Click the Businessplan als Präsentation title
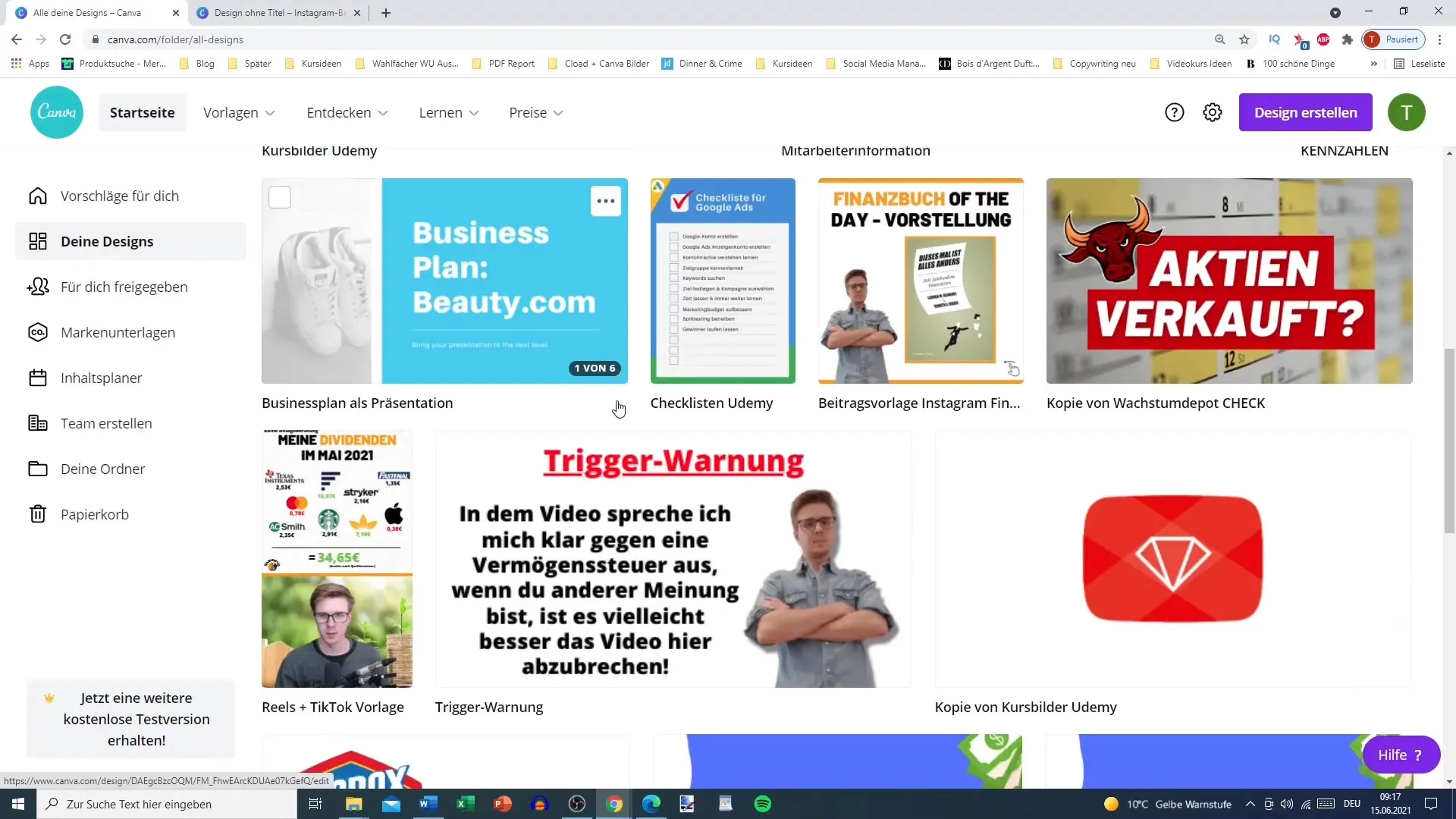Image resolution: width=1456 pixels, height=819 pixels. point(357,403)
